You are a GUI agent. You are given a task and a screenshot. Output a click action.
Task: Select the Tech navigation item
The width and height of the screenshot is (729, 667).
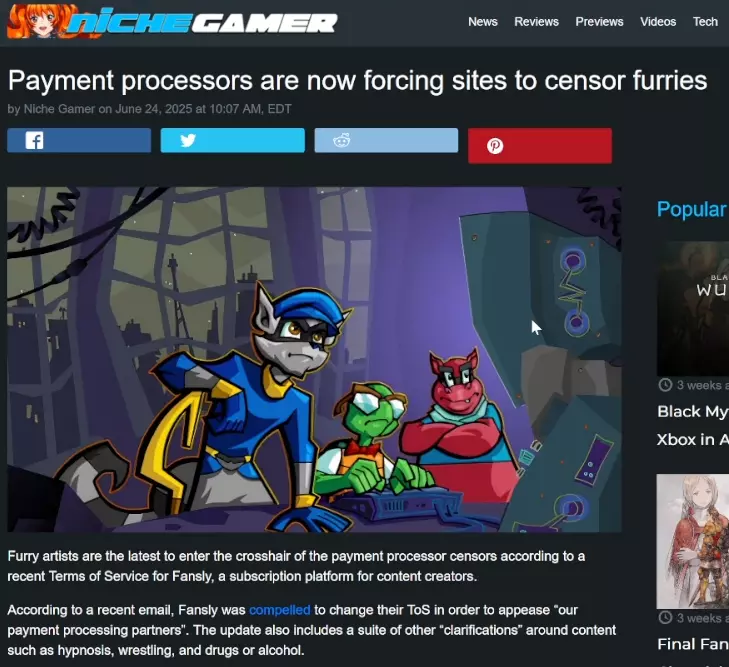(705, 22)
